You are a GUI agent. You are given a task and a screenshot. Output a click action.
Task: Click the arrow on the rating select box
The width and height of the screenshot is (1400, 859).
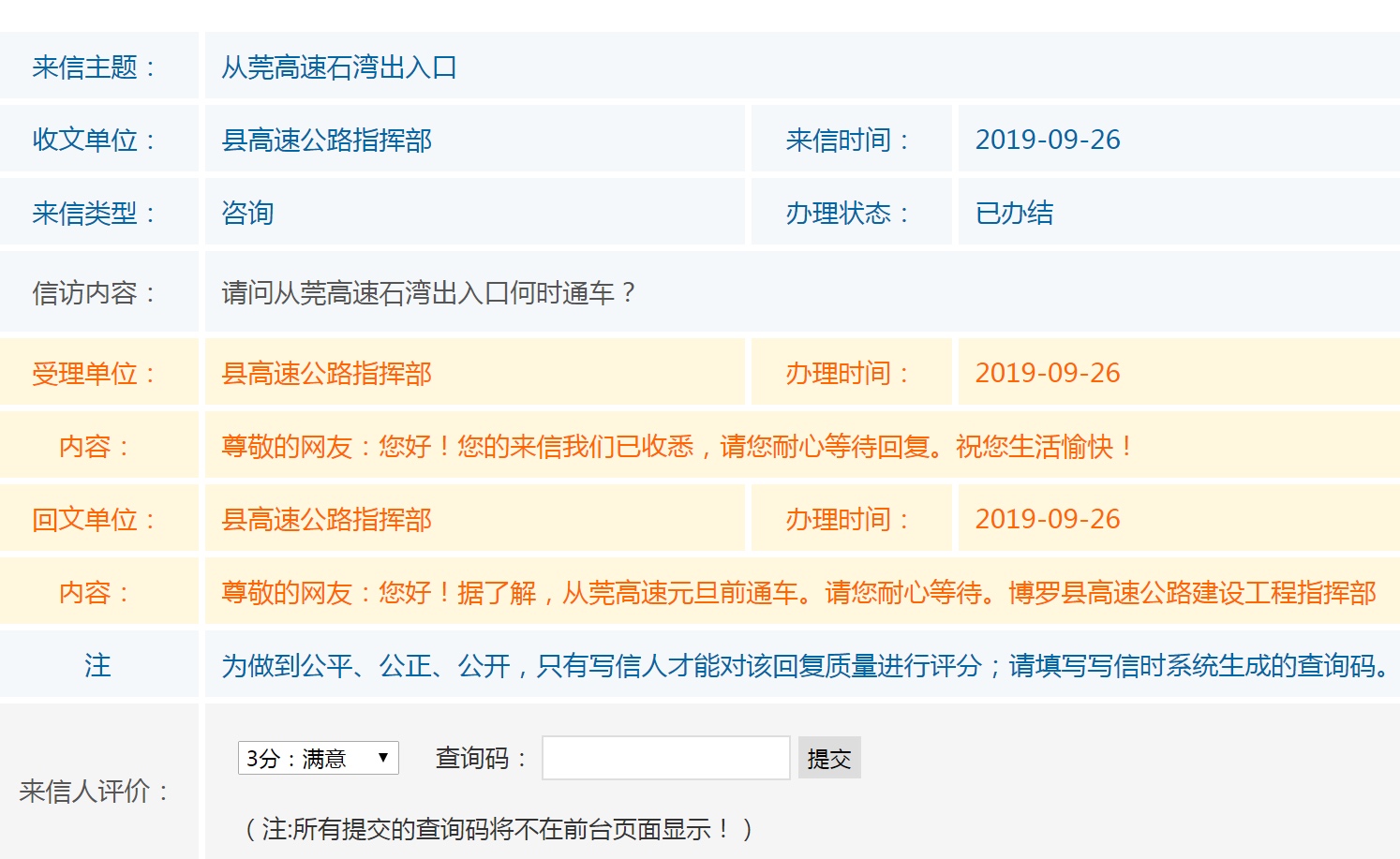pos(383,758)
